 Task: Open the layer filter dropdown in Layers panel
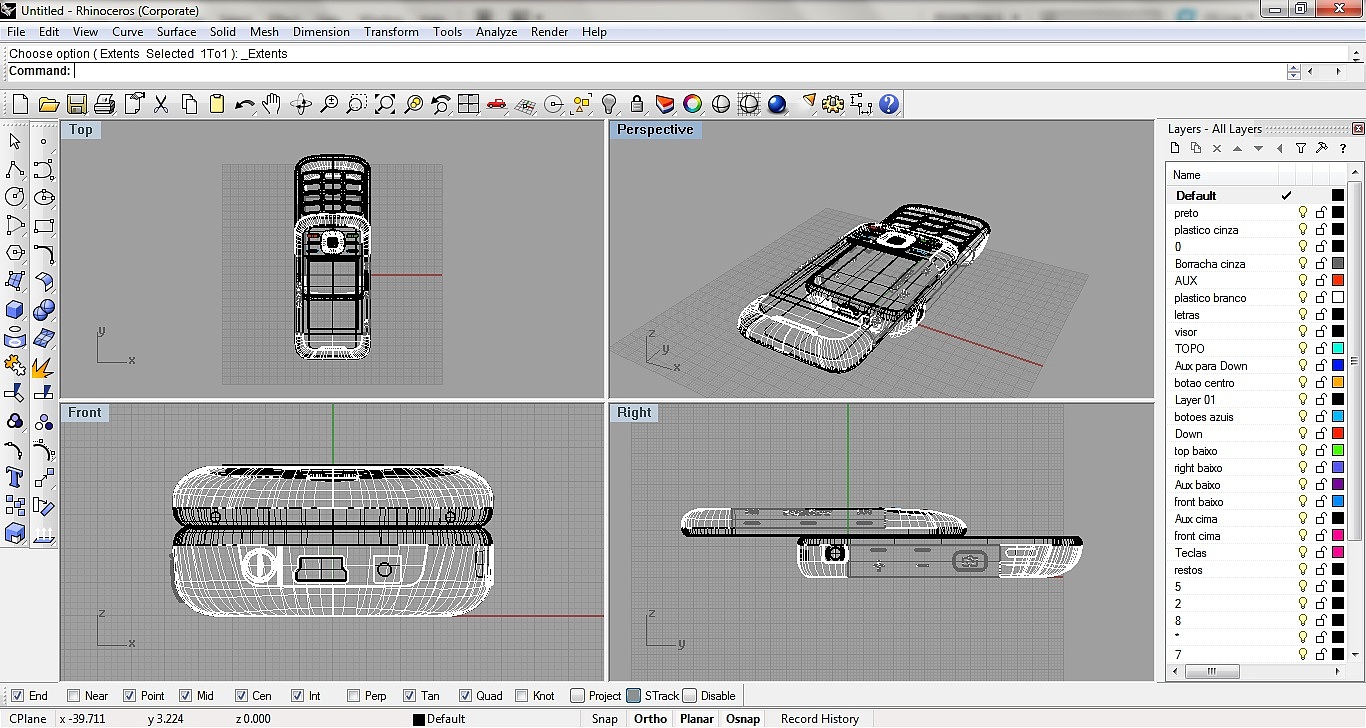(1300, 148)
